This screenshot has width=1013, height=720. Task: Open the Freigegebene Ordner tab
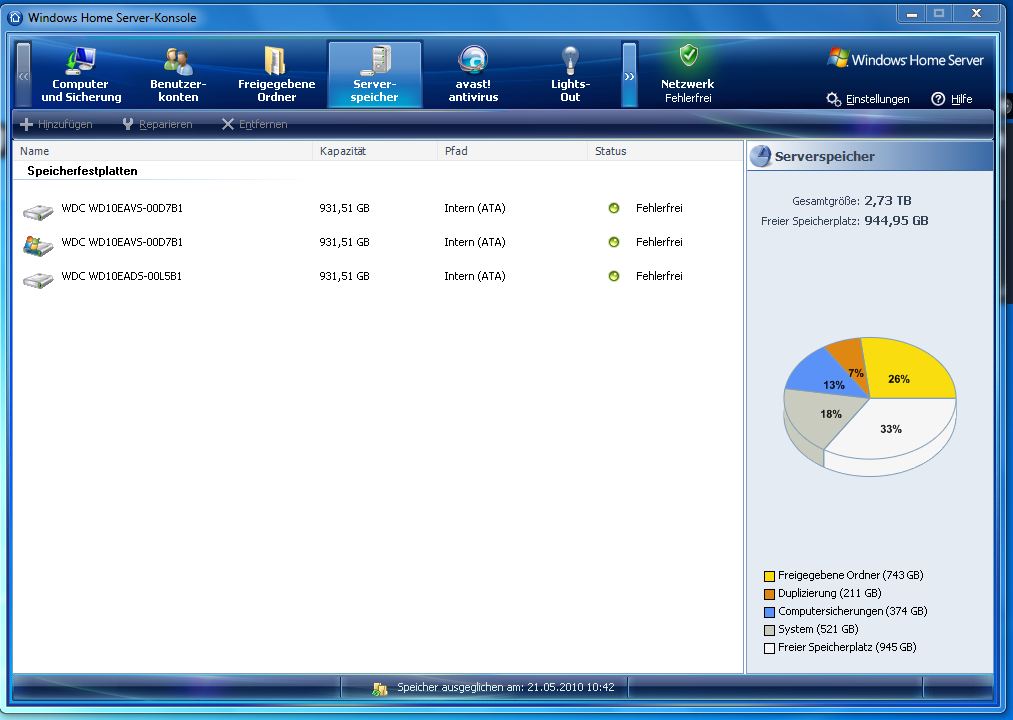click(x=277, y=74)
